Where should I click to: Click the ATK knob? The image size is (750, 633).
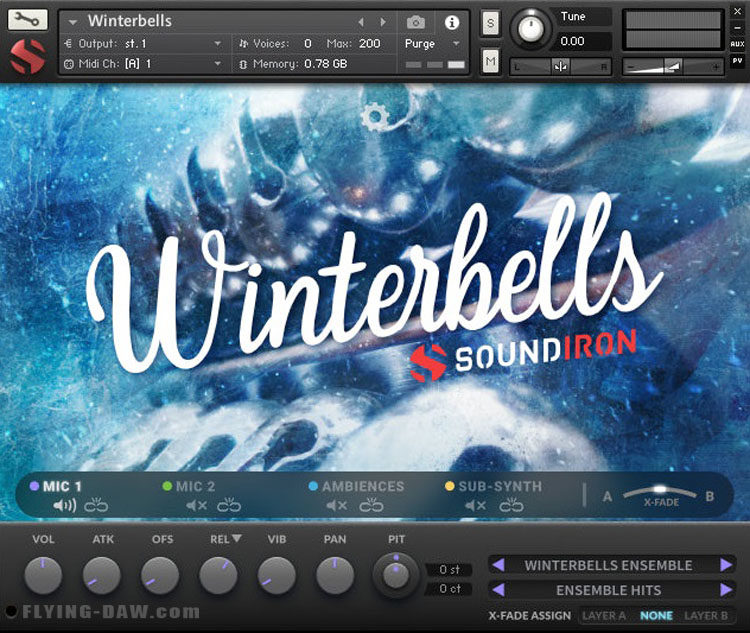coord(101,575)
